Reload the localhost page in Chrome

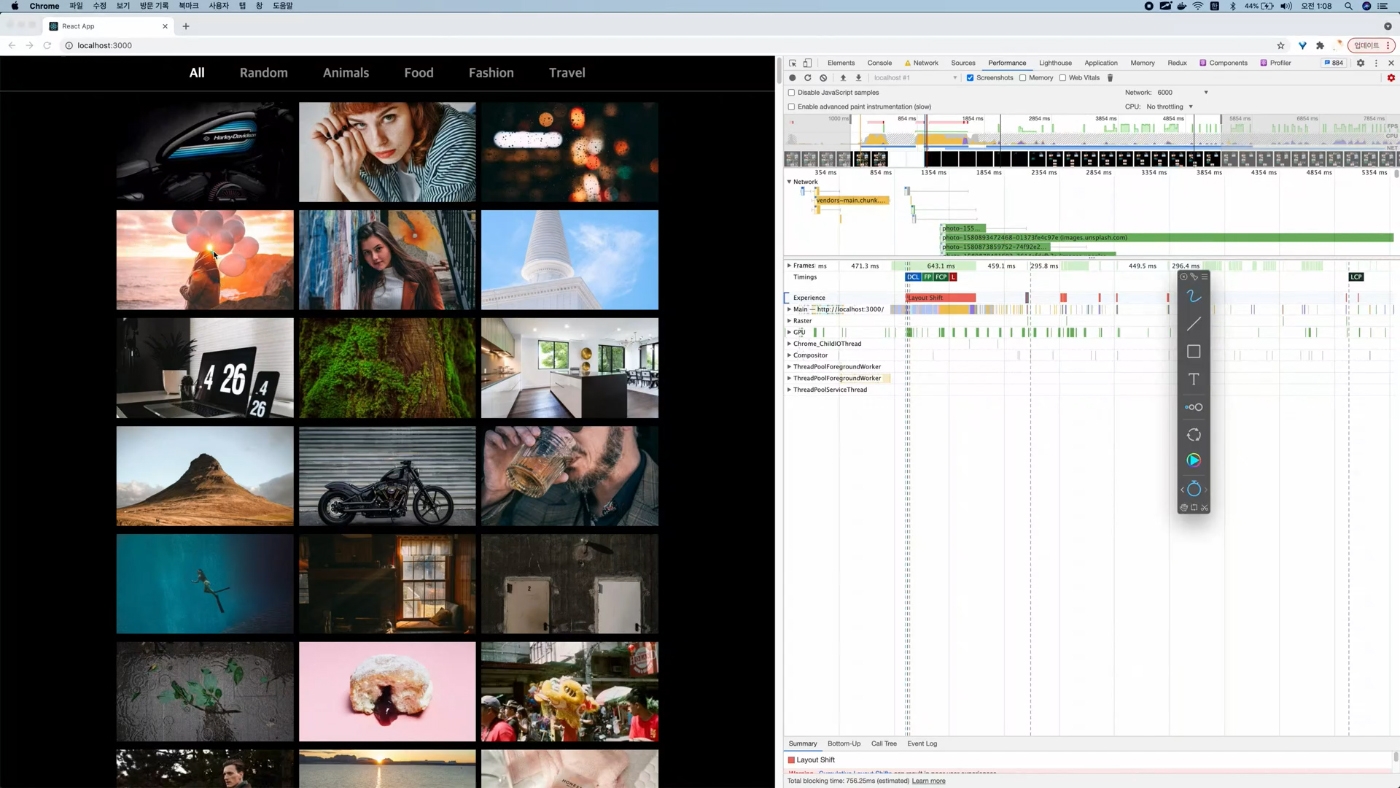[x=47, y=45]
